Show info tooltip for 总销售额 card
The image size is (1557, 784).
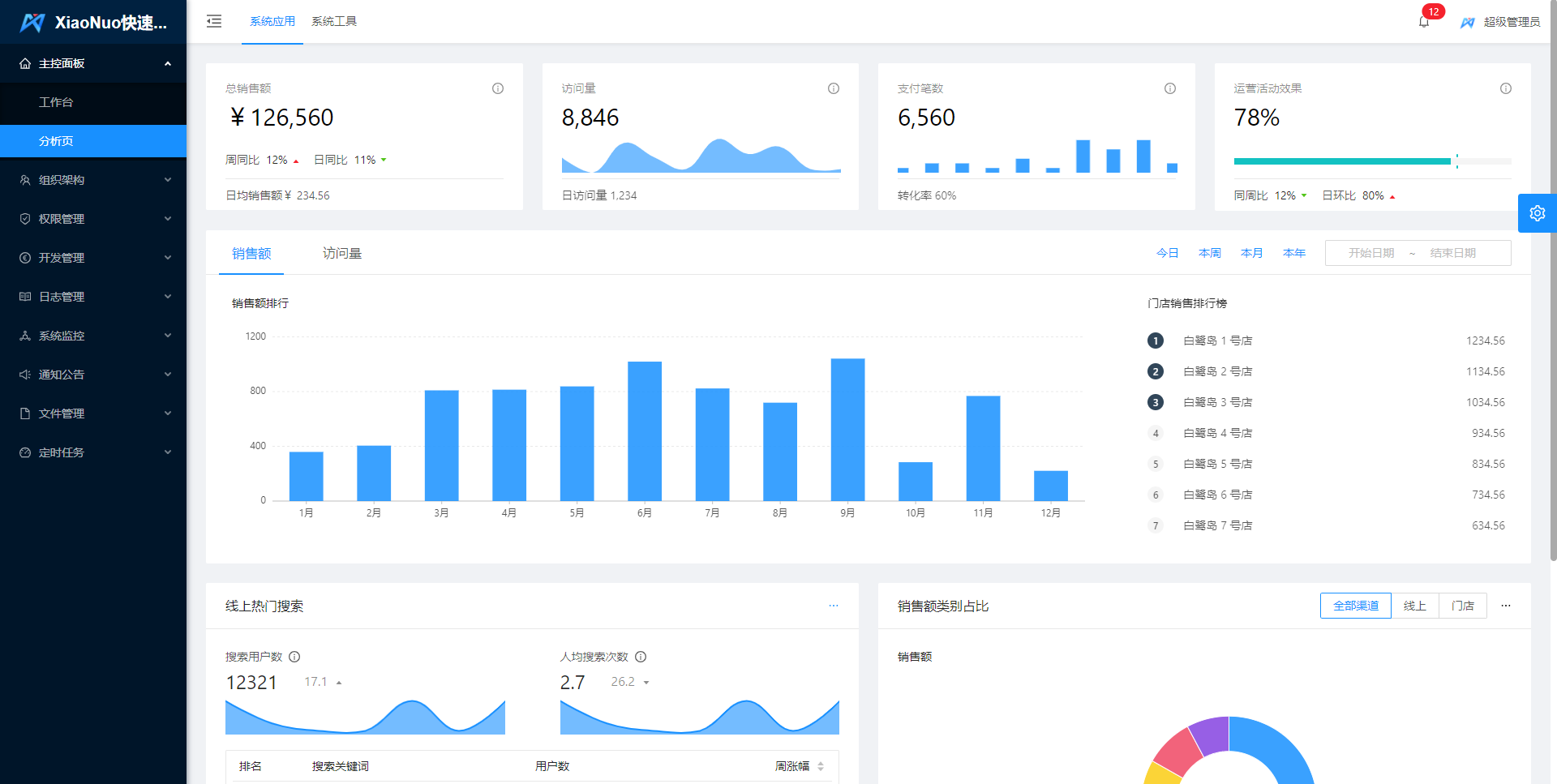click(x=498, y=88)
